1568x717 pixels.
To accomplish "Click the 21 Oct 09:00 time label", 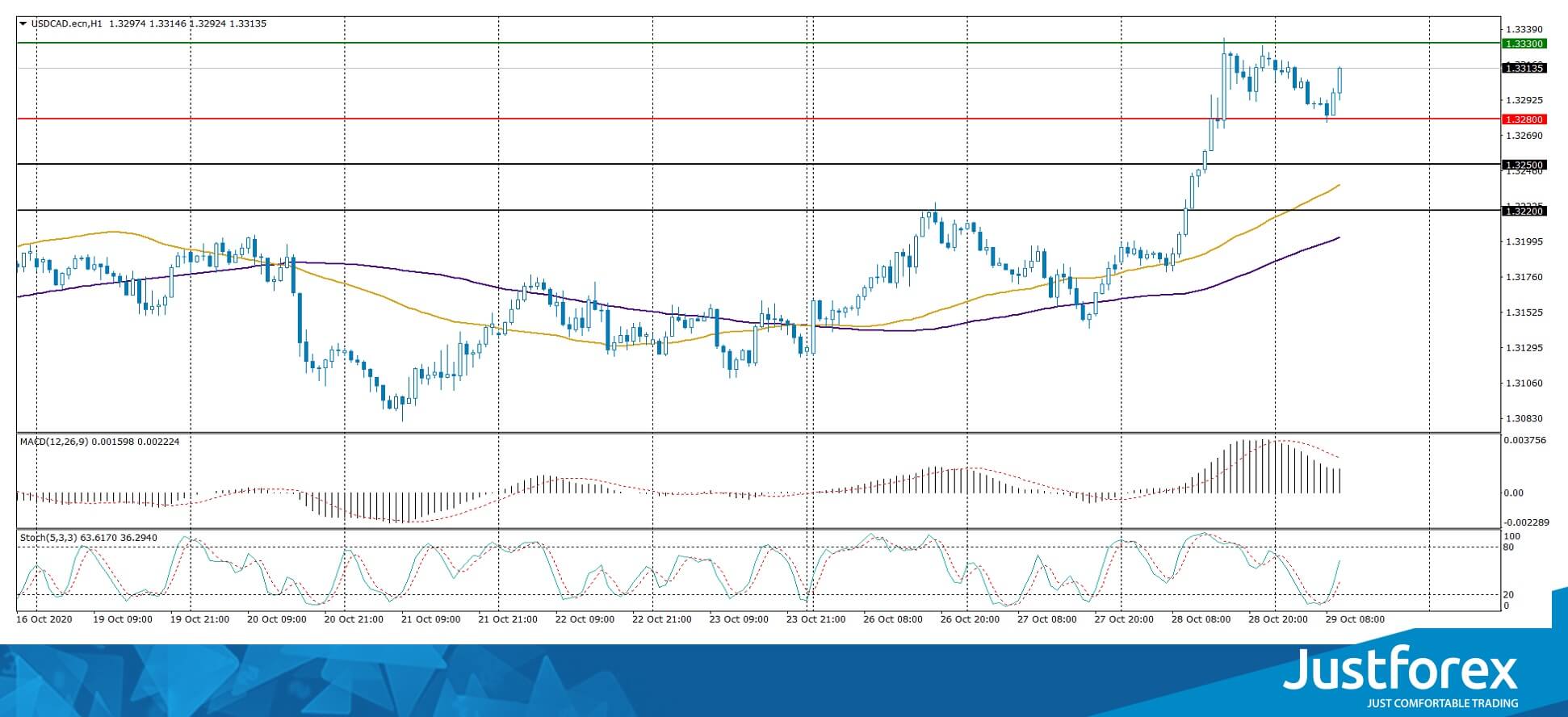I will [430, 620].
